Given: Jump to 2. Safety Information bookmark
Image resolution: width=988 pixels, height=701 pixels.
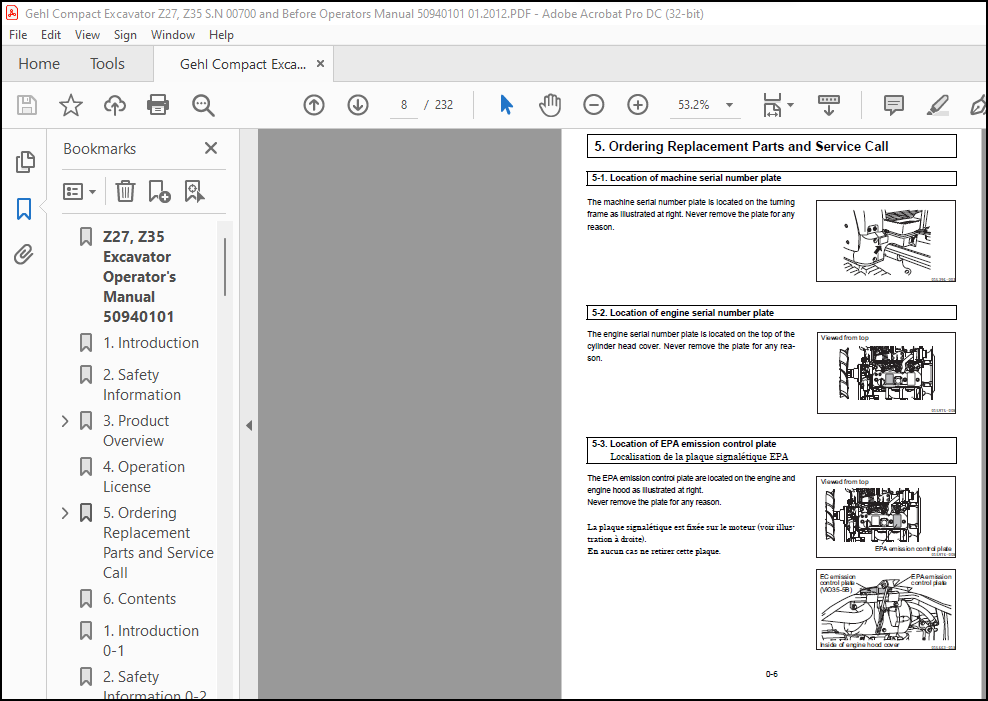Looking at the screenshot, I should (x=142, y=384).
